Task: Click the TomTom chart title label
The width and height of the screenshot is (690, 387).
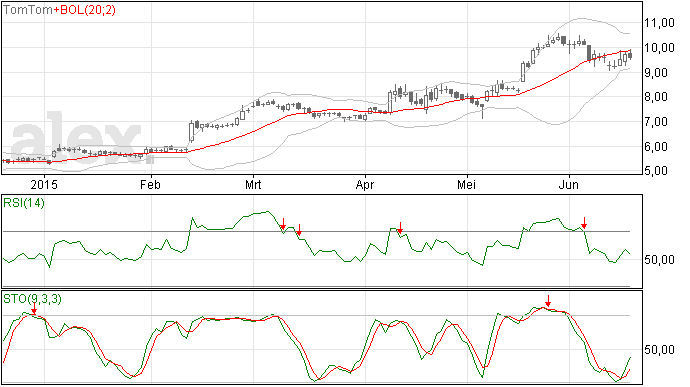Action: (x=28, y=10)
